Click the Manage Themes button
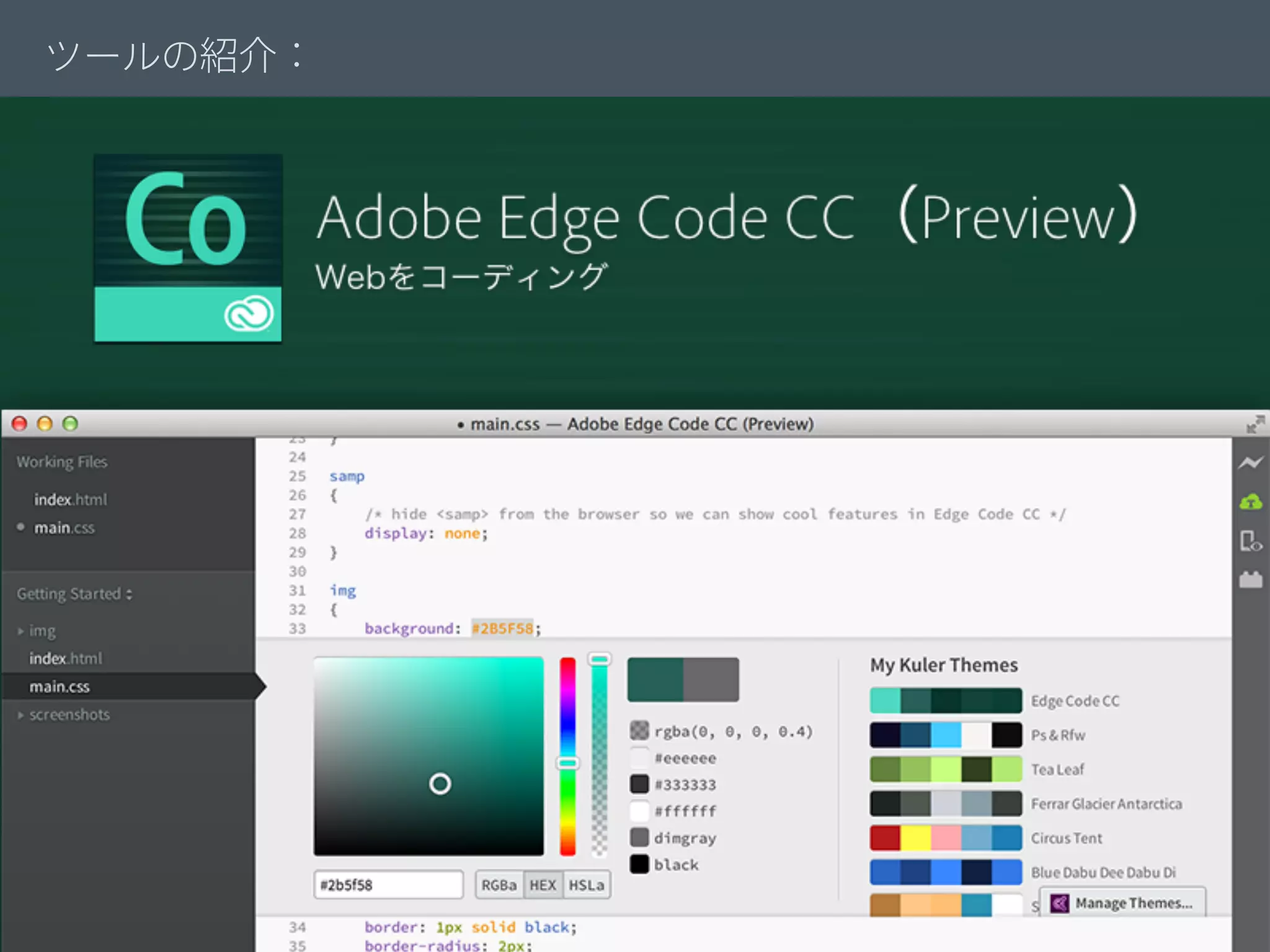The height and width of the screenshot is (952, 1270). [x=1123, y=903]
